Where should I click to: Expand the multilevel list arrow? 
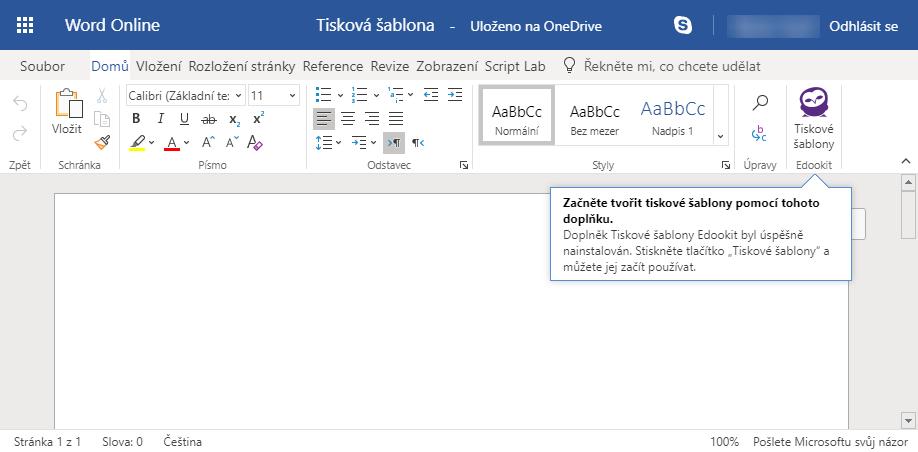(410, 95)
